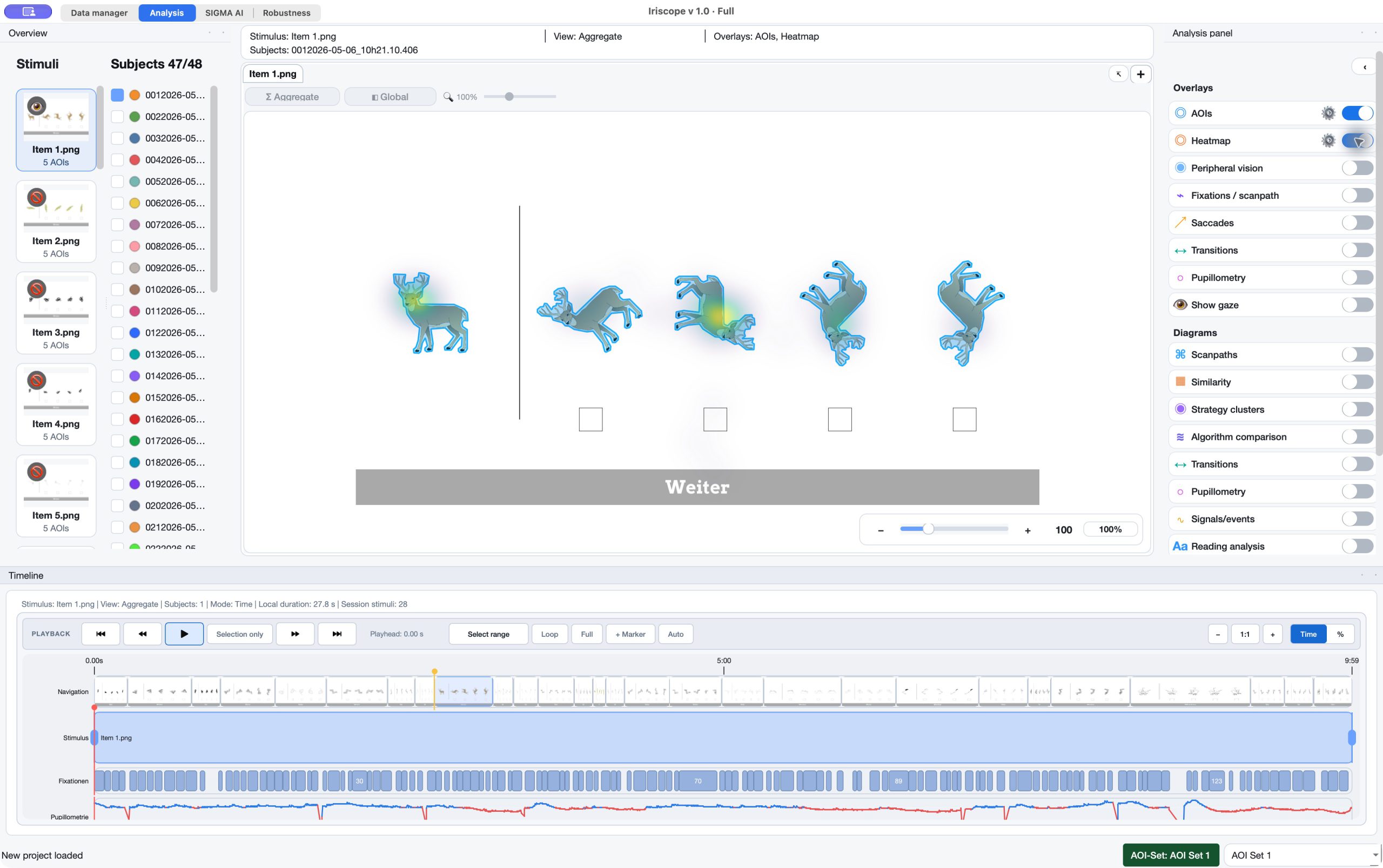Enable Fixations / scanpath toggle
This screenshot has height=868, width=1383.
point(1357,195)
